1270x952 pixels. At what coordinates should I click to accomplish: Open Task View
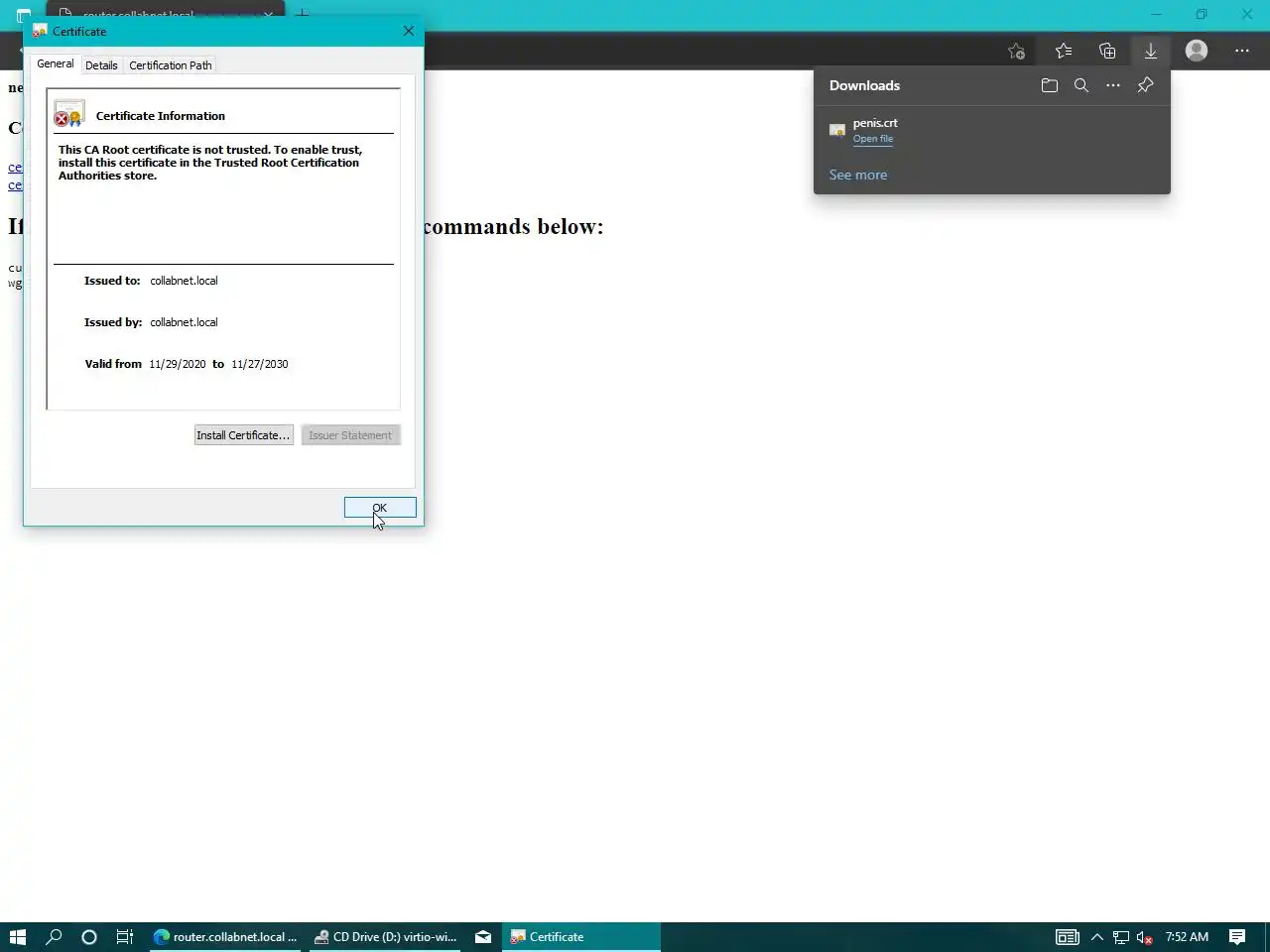click(x=125, y=936)
